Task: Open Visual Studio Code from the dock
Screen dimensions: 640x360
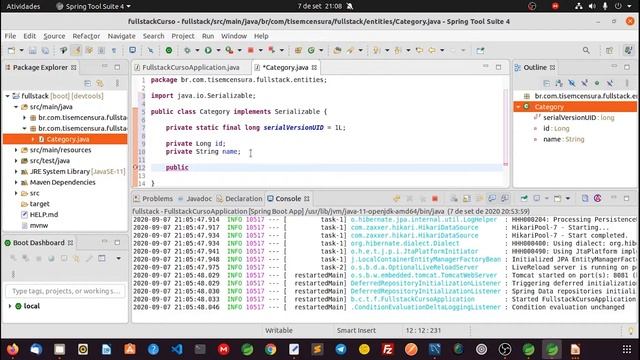Action: point(177,349)
